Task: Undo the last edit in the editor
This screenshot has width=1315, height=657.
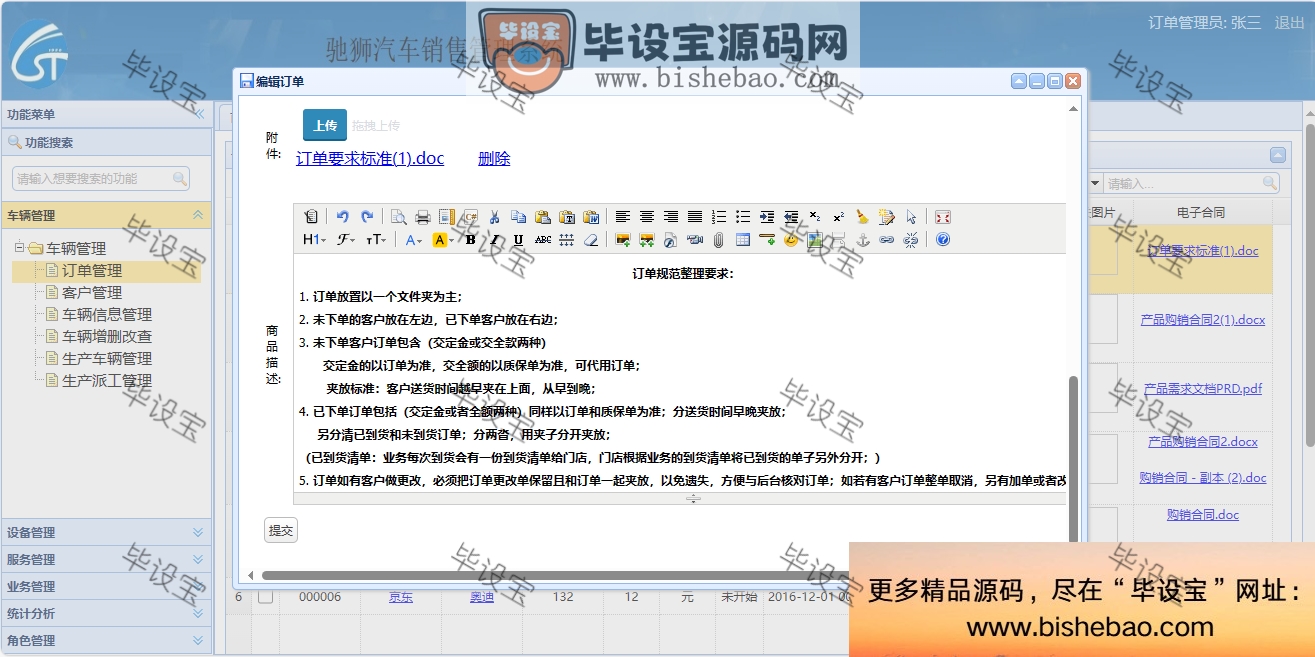Action: pyautogui.click(x=343, y=216)
